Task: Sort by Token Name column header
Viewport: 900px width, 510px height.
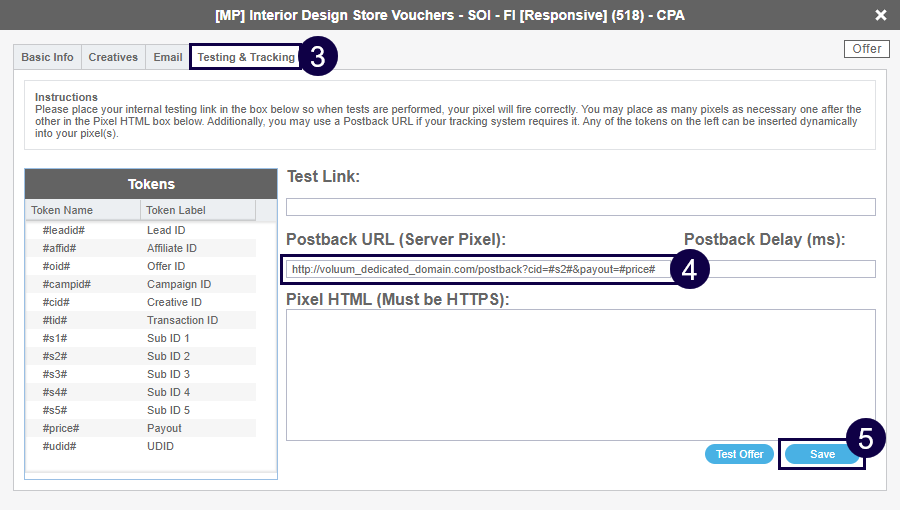Action: (x=82, y=210)
